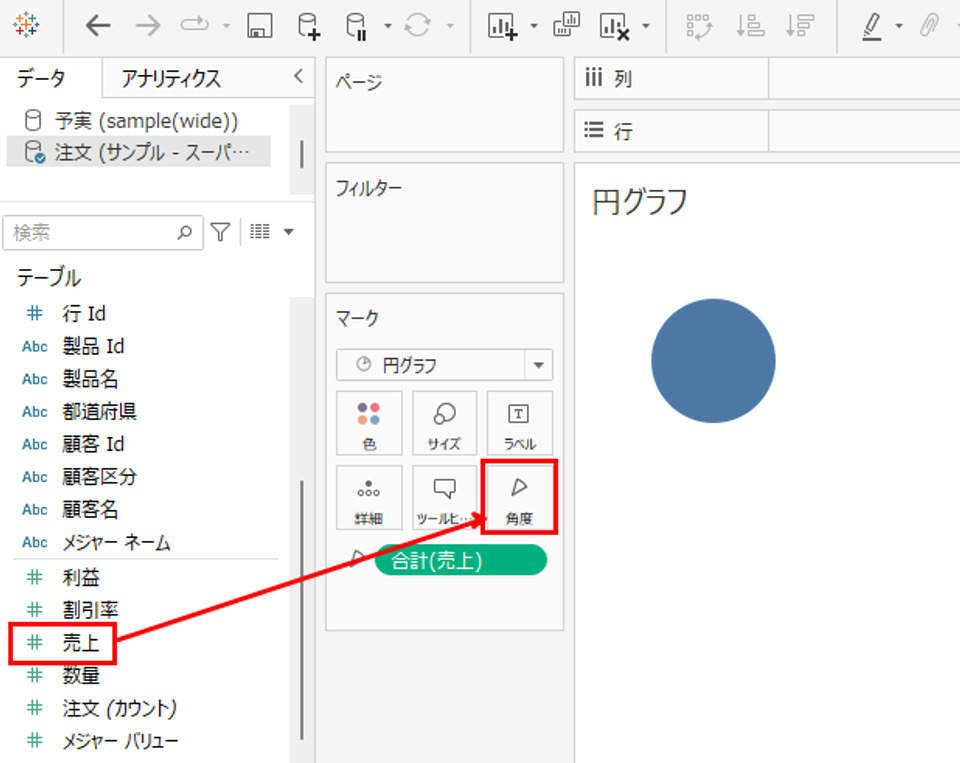Click the redo forward arrow
Image resolution: width=960 pixels, height=763 pixels.
click(148, 26)
